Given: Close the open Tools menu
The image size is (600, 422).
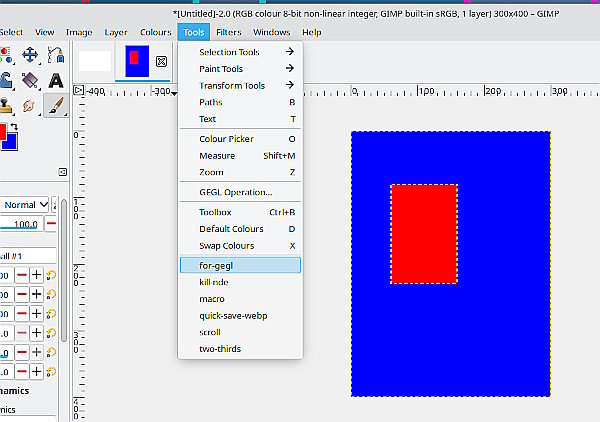Looking at the screenshot, I should pyautogui.click(x=194, y=32).
